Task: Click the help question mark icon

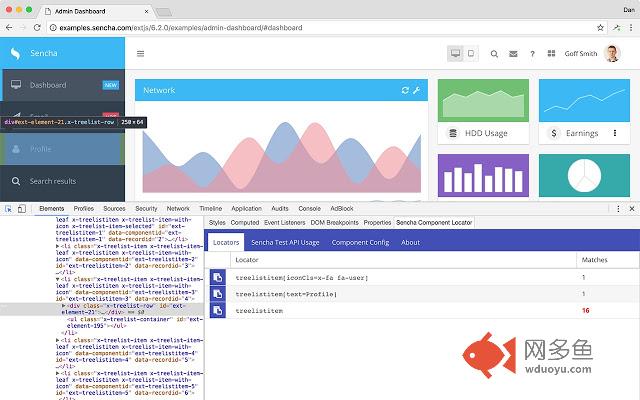Action: pyautogui.click(x=532, y=54)
